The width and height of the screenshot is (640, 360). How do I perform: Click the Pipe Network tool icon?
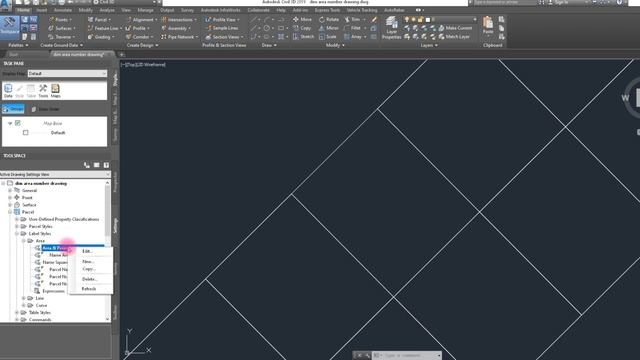point(164,37)
